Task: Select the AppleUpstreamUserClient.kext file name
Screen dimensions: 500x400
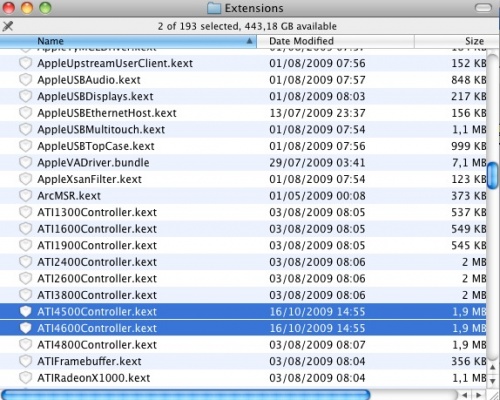Action: (115, 63)
